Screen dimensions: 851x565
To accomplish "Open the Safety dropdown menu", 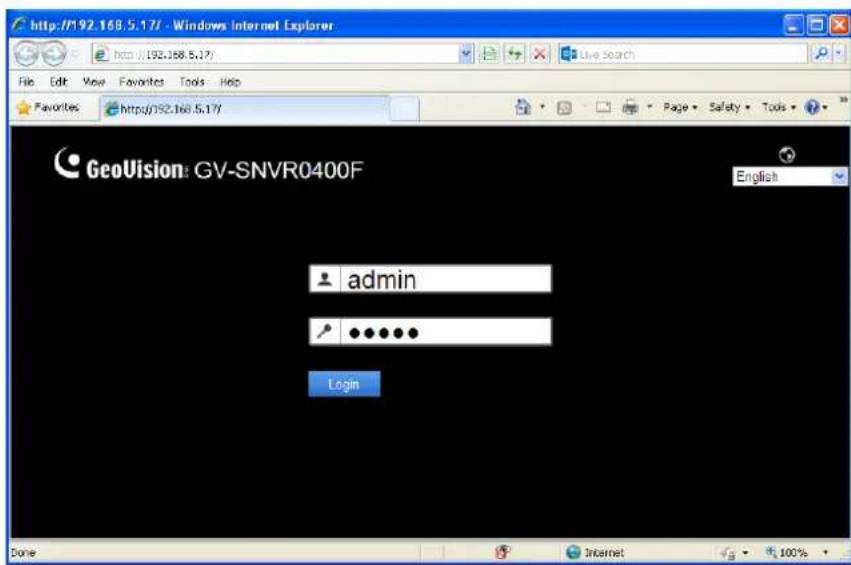I will click(729, 107).
